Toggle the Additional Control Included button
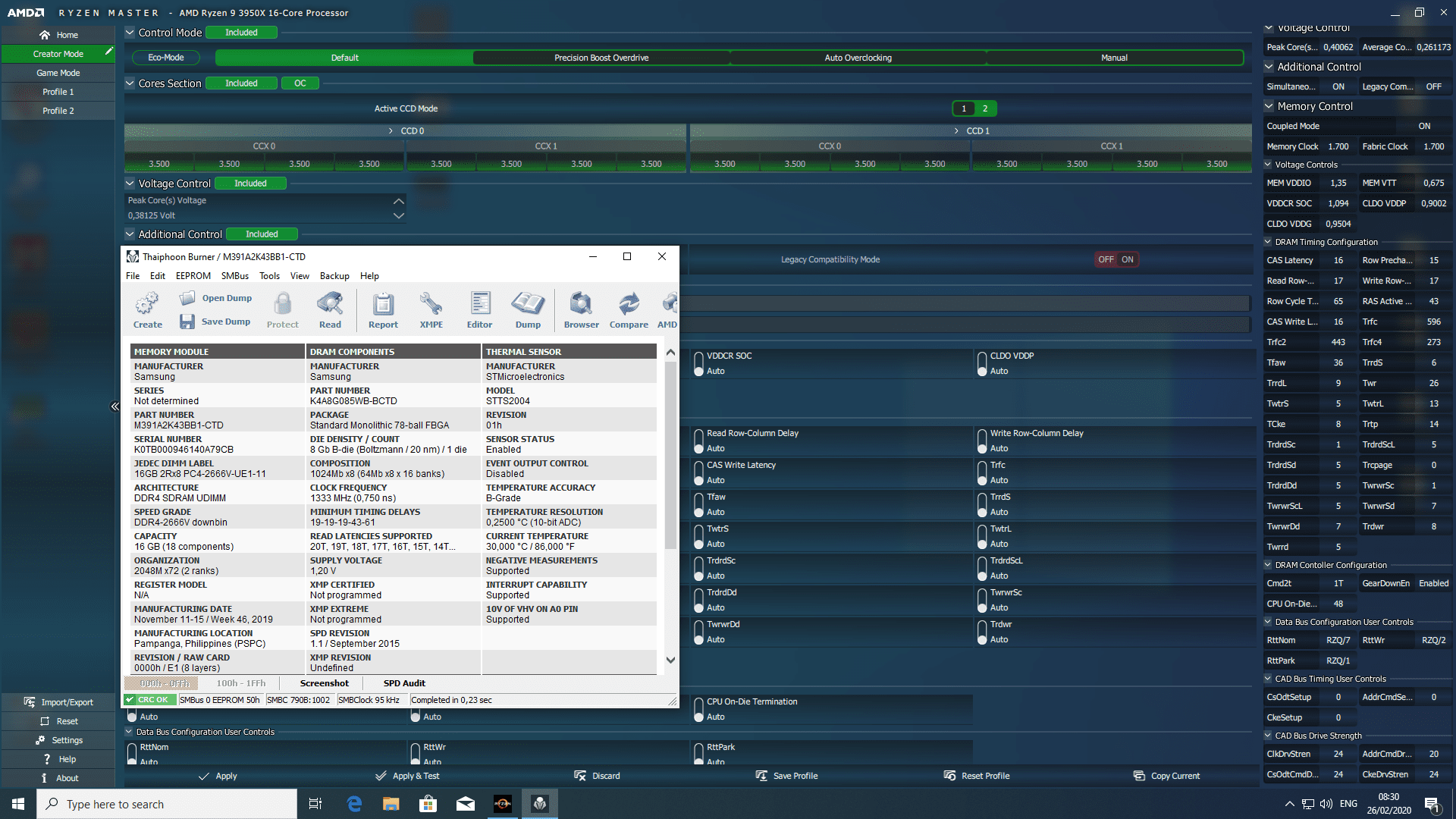Screen dimensions: 1456x819 pos(262,234)
